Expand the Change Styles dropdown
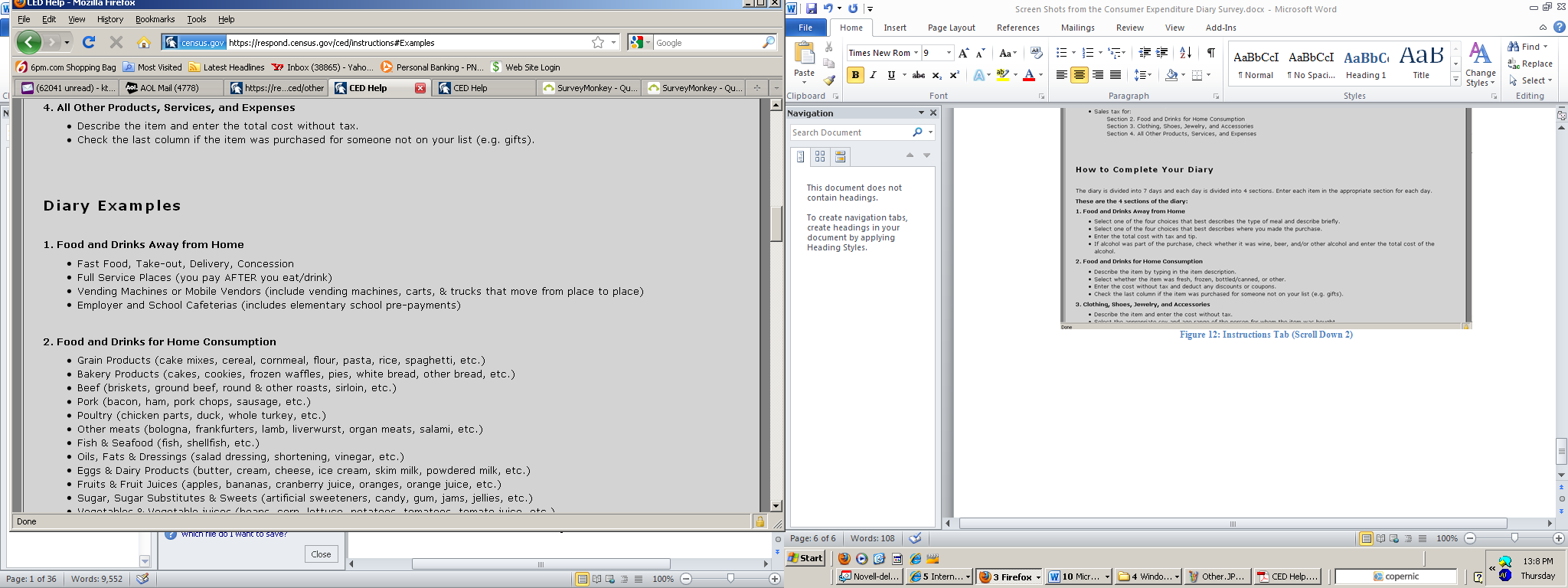 click(1480, 64)
